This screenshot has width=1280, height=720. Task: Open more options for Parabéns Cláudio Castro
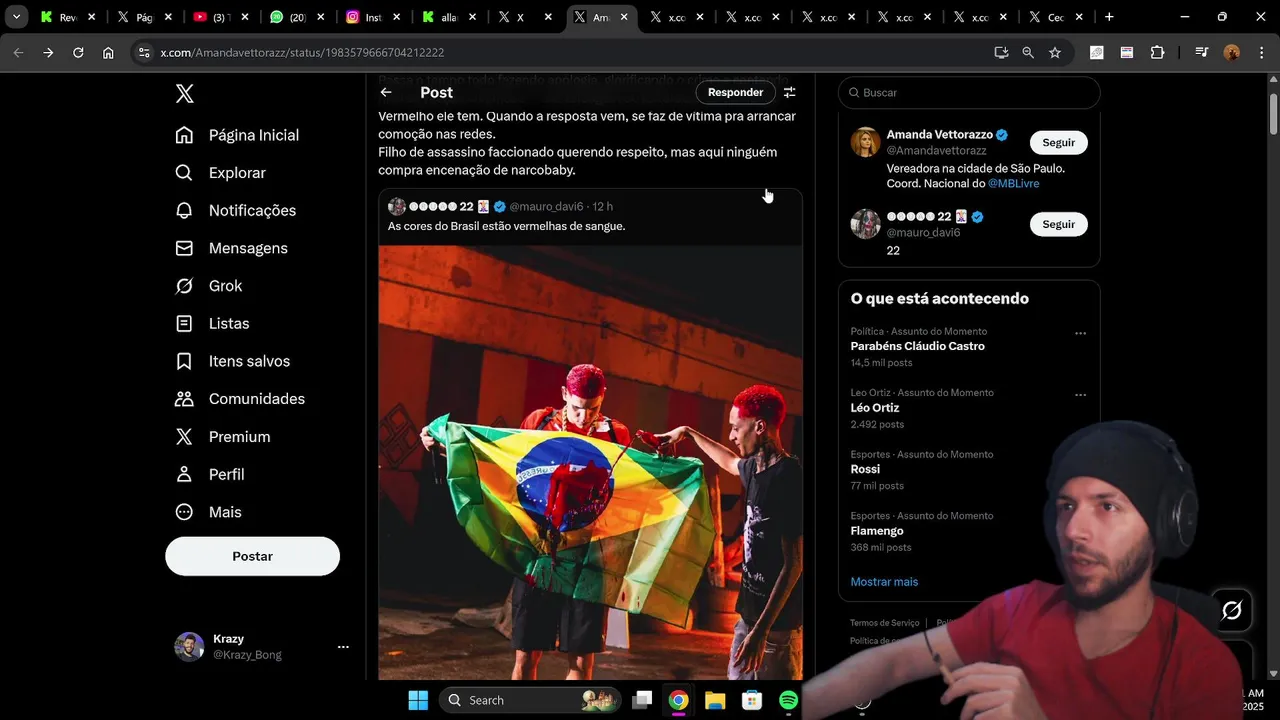coord(1080,333)
